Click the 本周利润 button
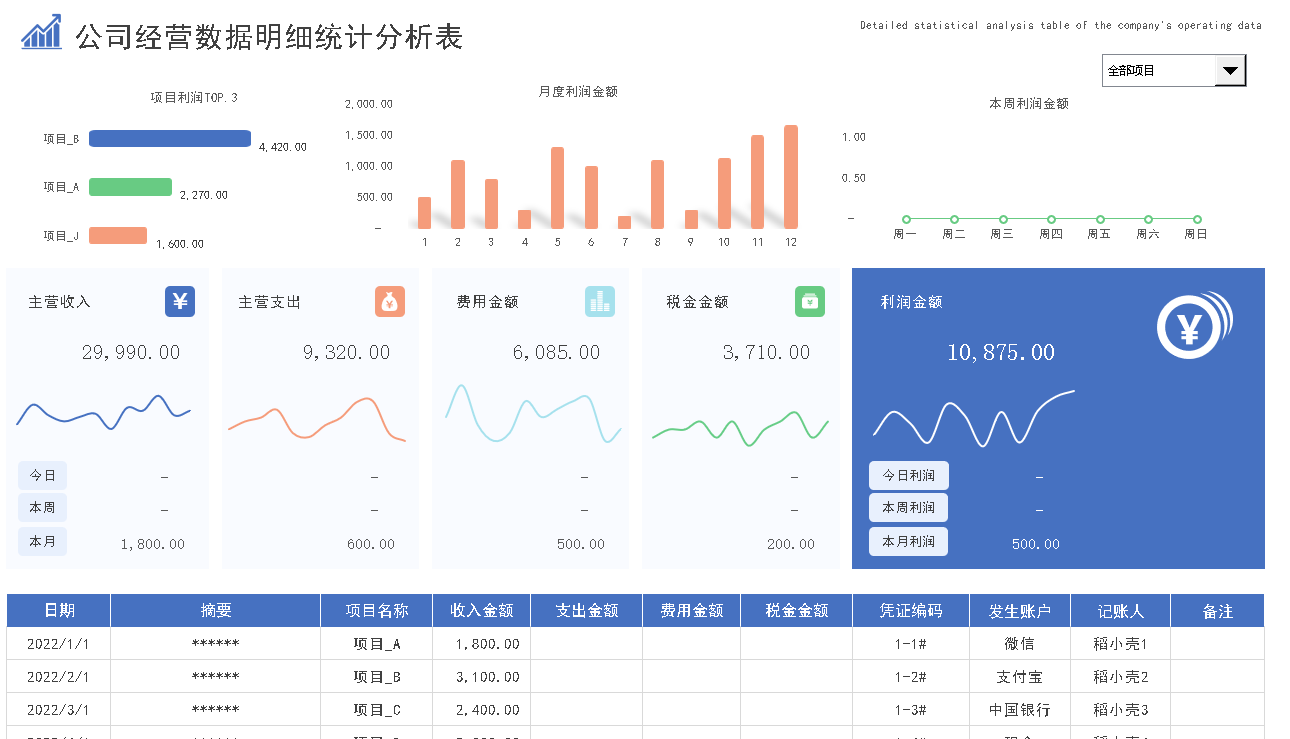 tap(908, 508)
